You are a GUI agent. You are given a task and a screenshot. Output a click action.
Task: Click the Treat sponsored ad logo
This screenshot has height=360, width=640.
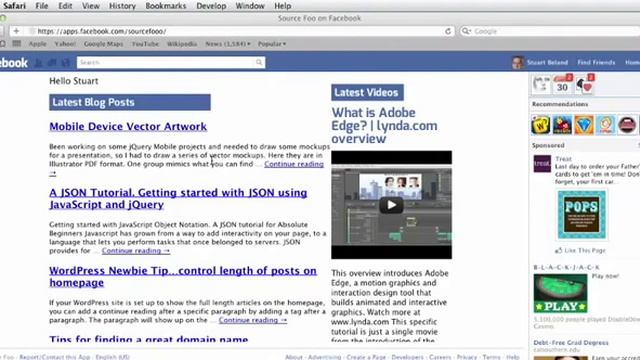542,164
